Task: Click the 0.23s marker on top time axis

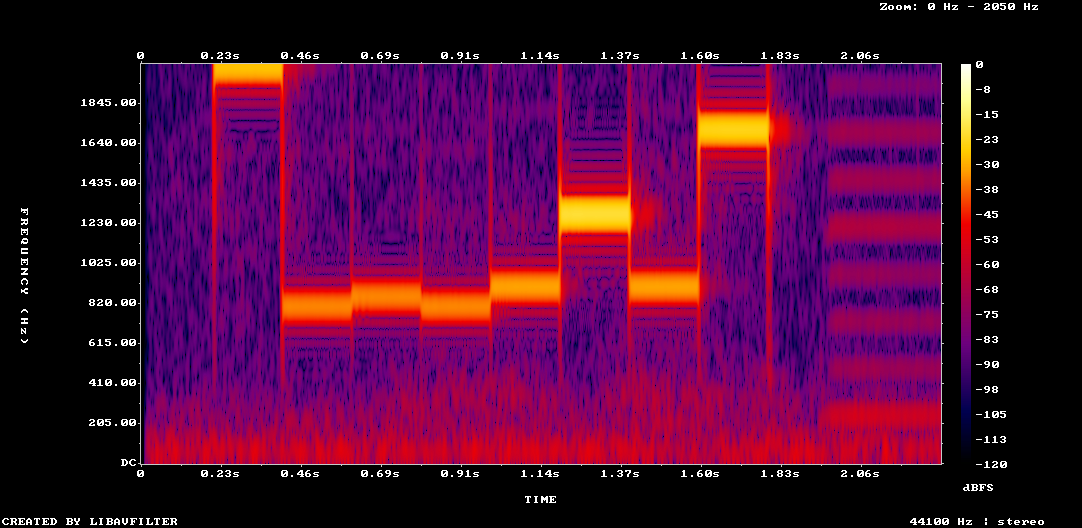Action: (x=219, y=55)
